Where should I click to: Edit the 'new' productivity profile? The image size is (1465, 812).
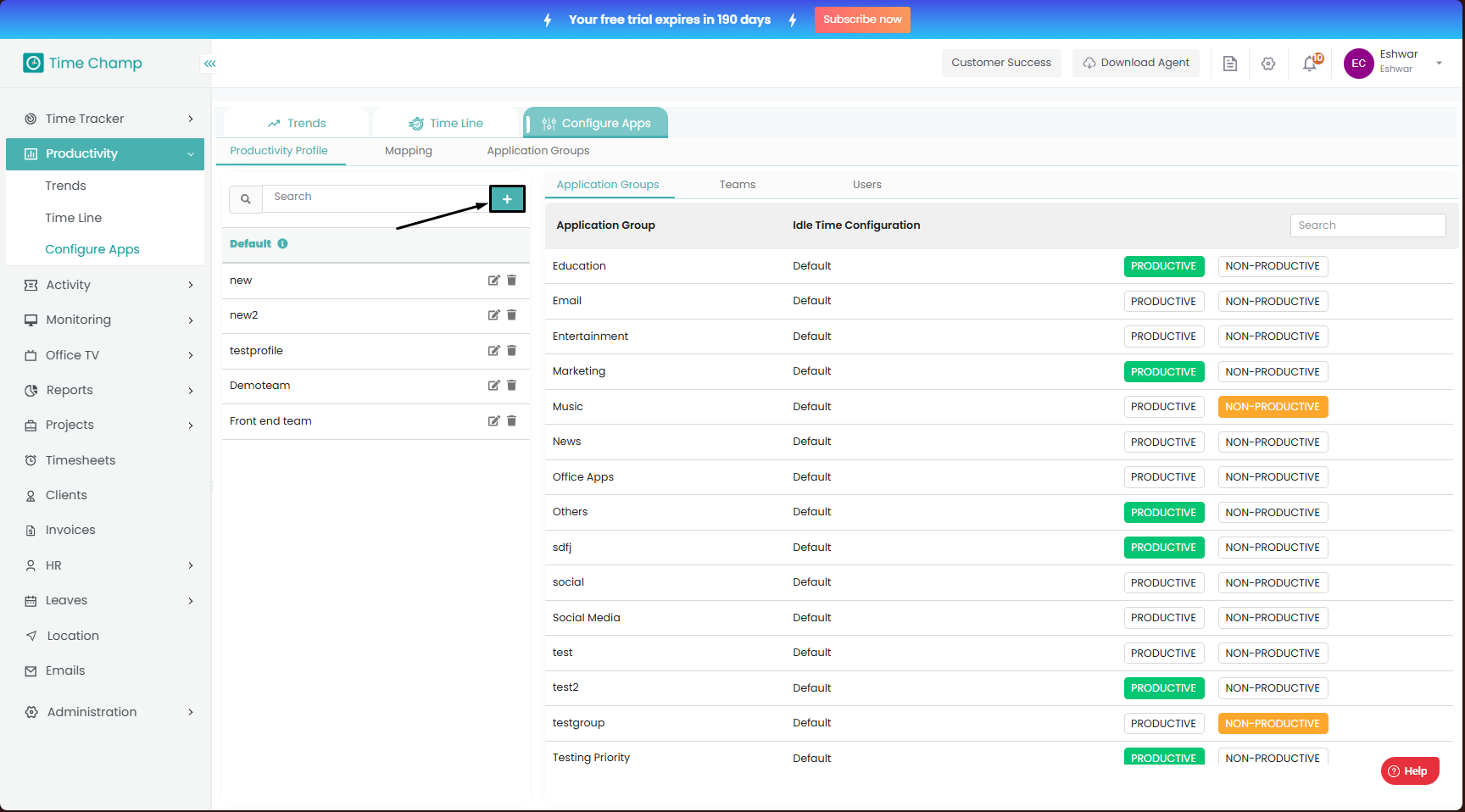click(x=493, y=281)
